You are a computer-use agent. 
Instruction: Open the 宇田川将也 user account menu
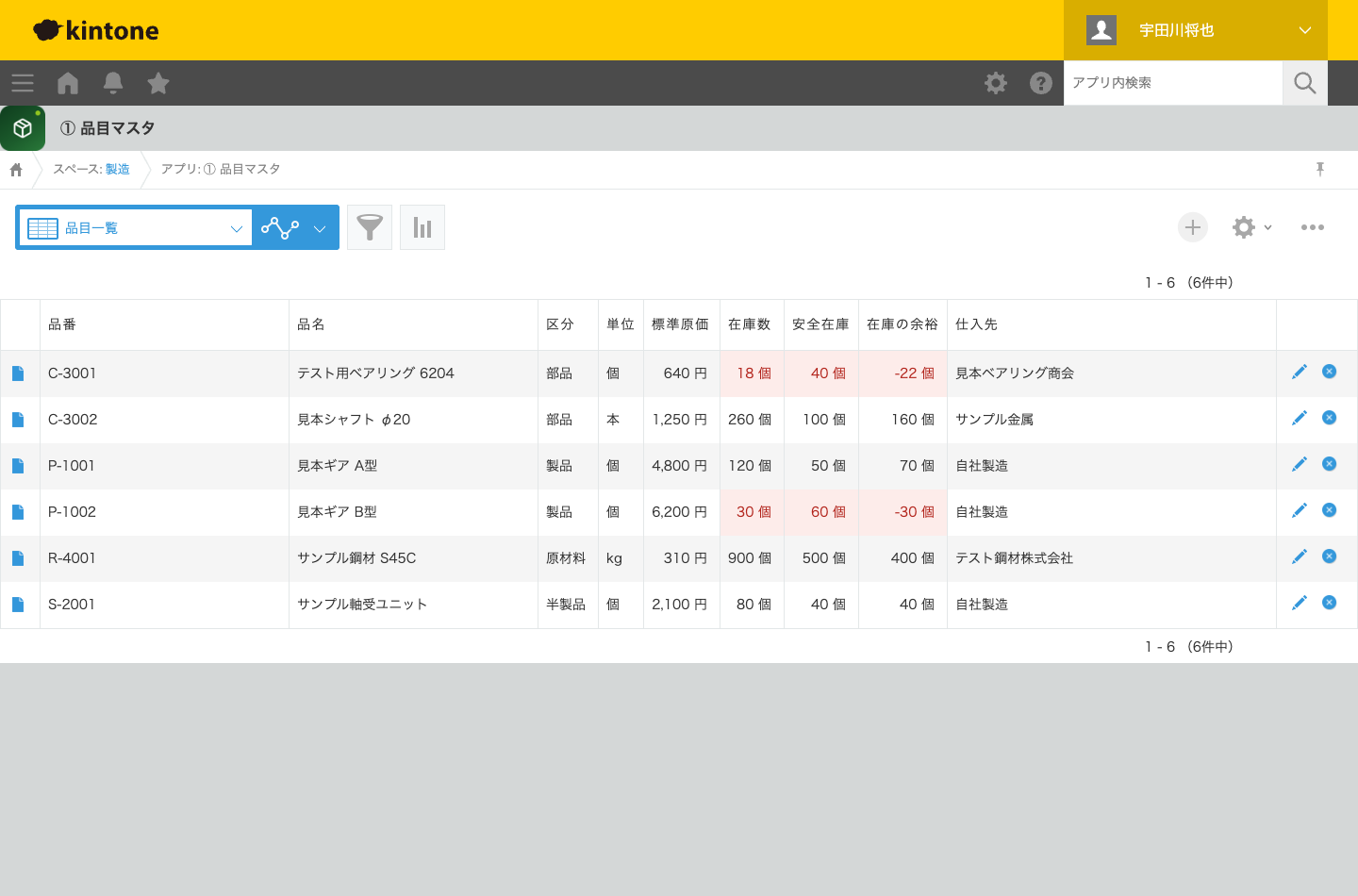click(1196, 30)
